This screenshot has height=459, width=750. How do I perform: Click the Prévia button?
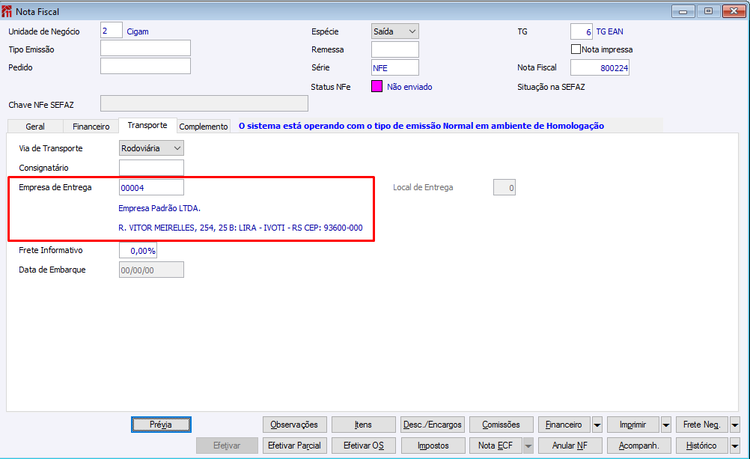pos(161,425)
